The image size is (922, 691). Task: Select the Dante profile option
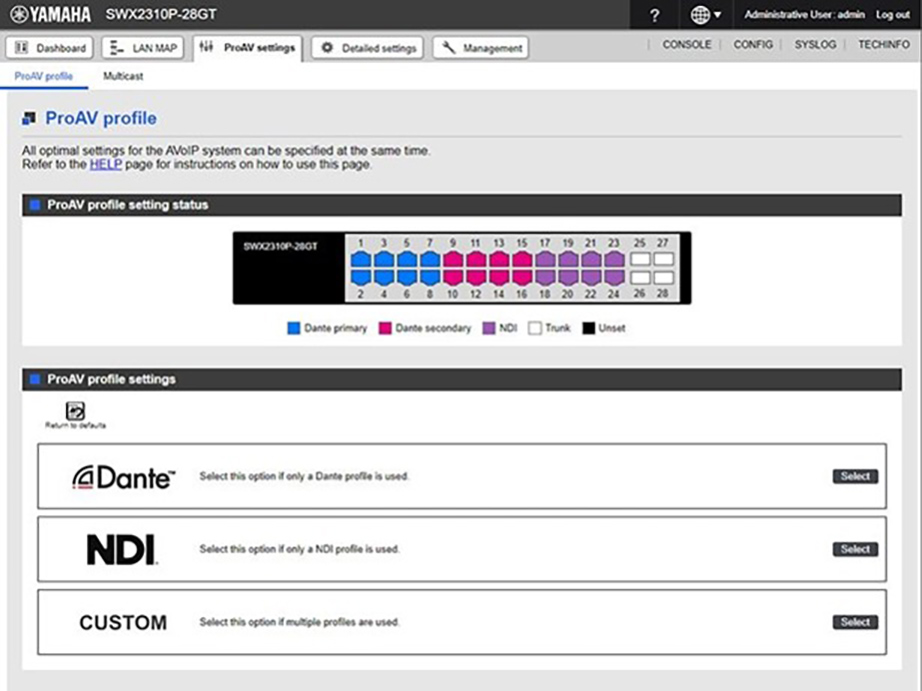854,477
